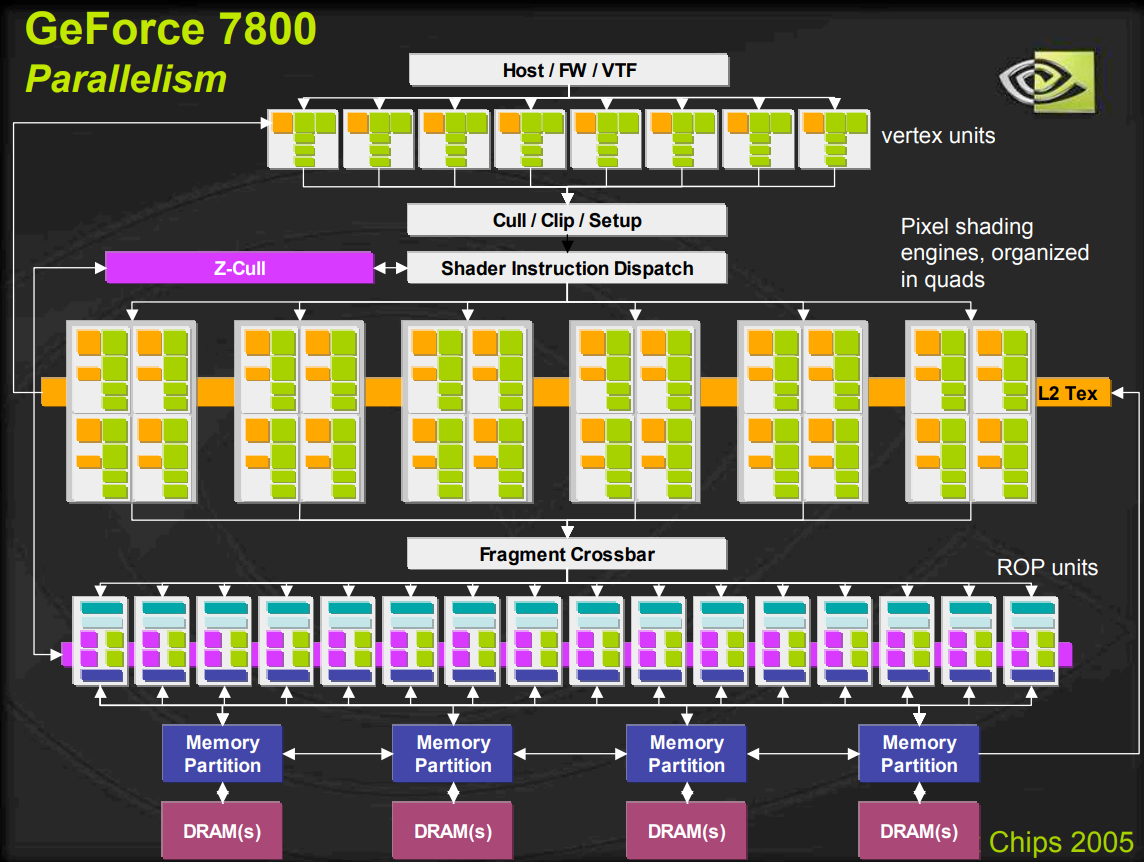Select the last (rightmost) vertex unit
This screenshot has width=1144, height=862.
click(835, 139)
